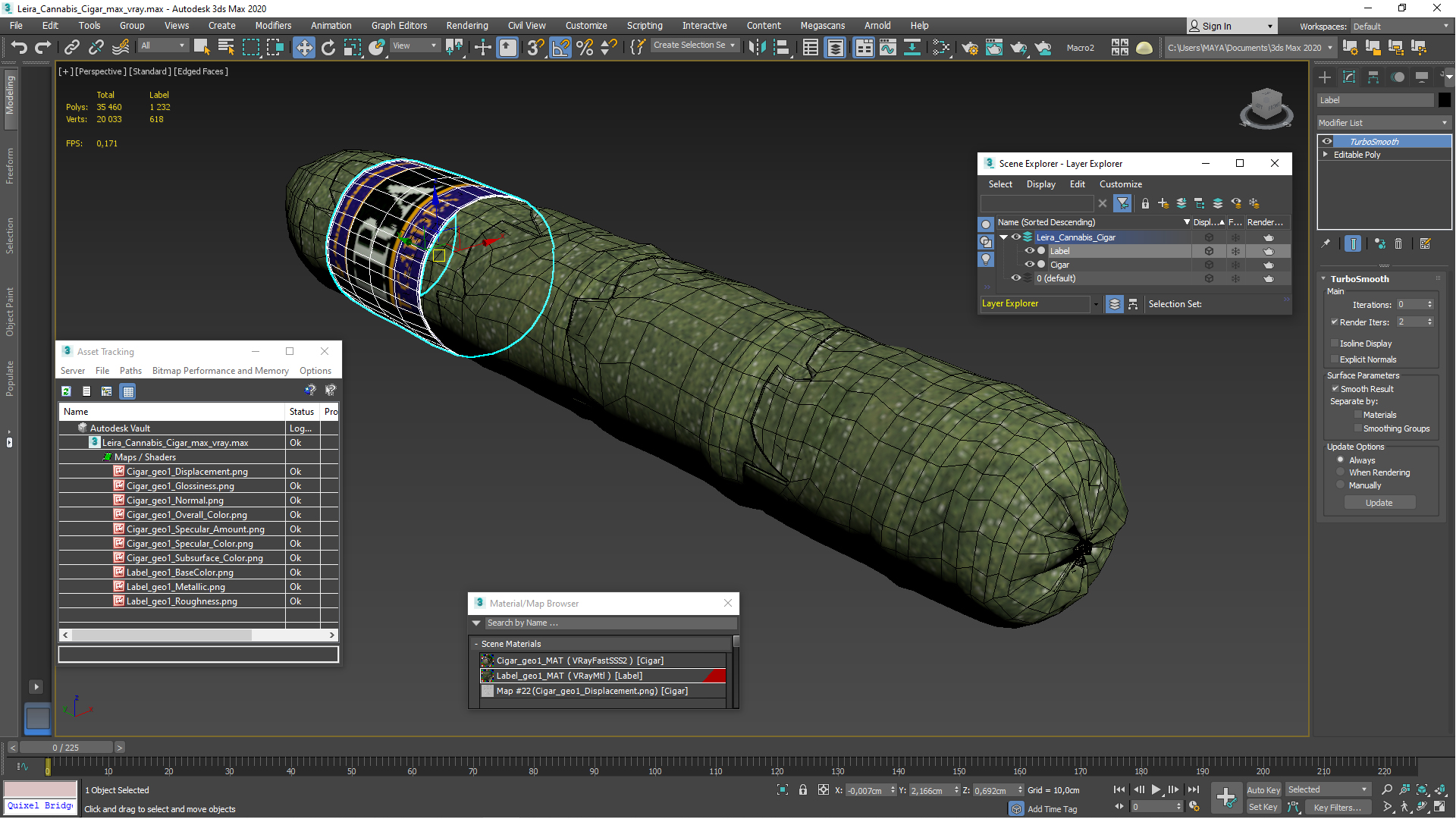Click the Play Animation button
The width and height of the screenshot is (1456, 819).
(1156, 789)
